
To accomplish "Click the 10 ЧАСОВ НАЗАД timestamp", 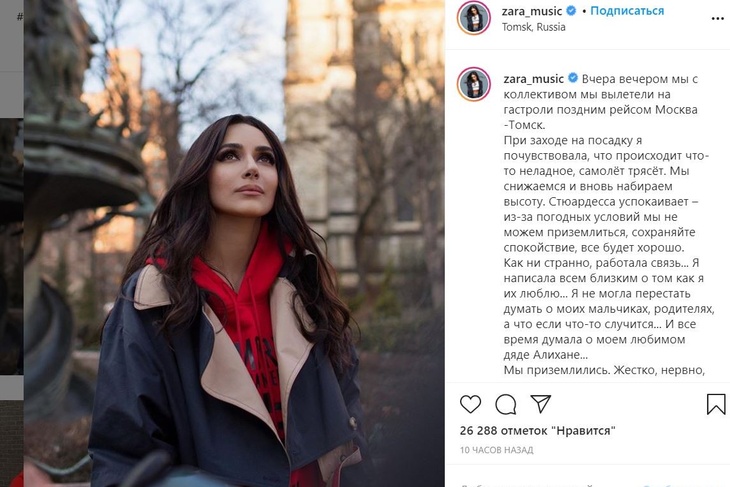I will tap(496, 450).
